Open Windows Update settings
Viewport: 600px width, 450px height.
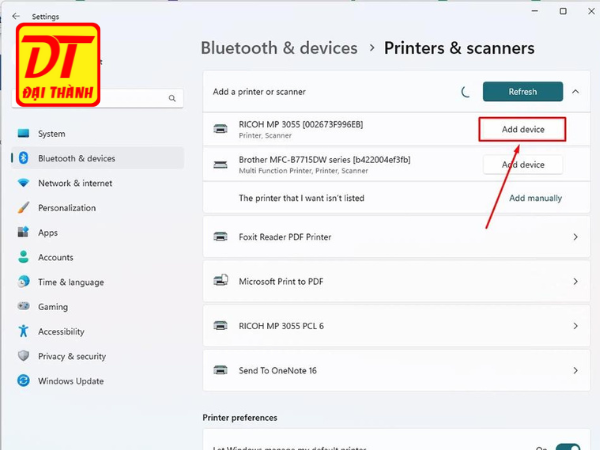(x=98, y=381)
